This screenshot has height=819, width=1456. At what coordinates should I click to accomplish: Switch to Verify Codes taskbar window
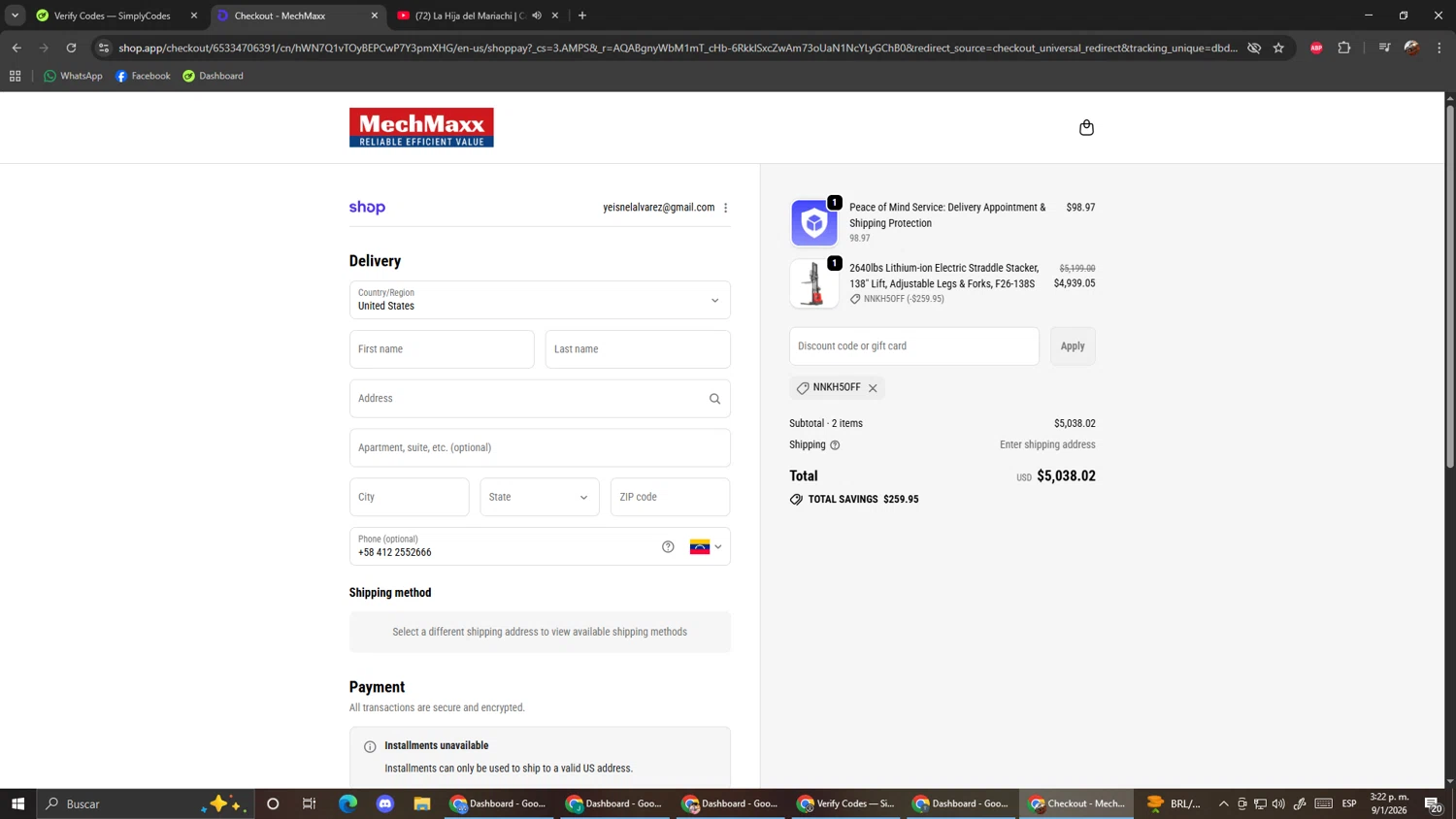point(846,803)
